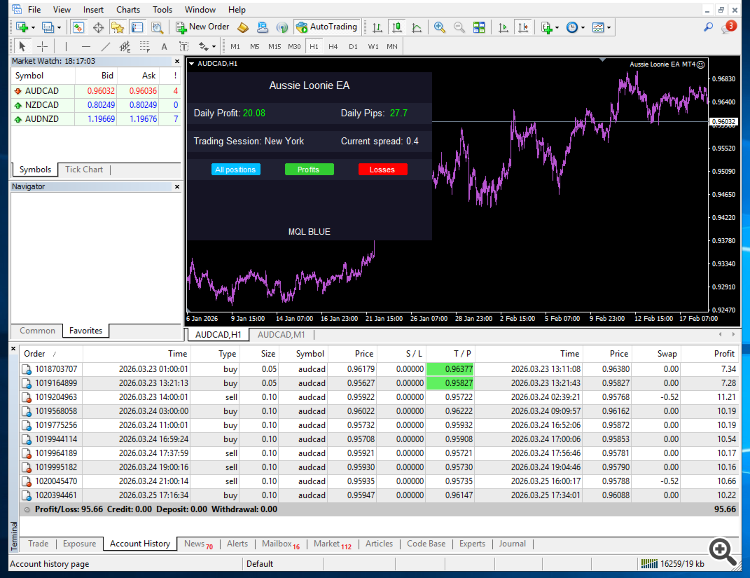This screenshot has height=578, width=750.
Task: Open the News terminal tab
Action: click(198, 544)
